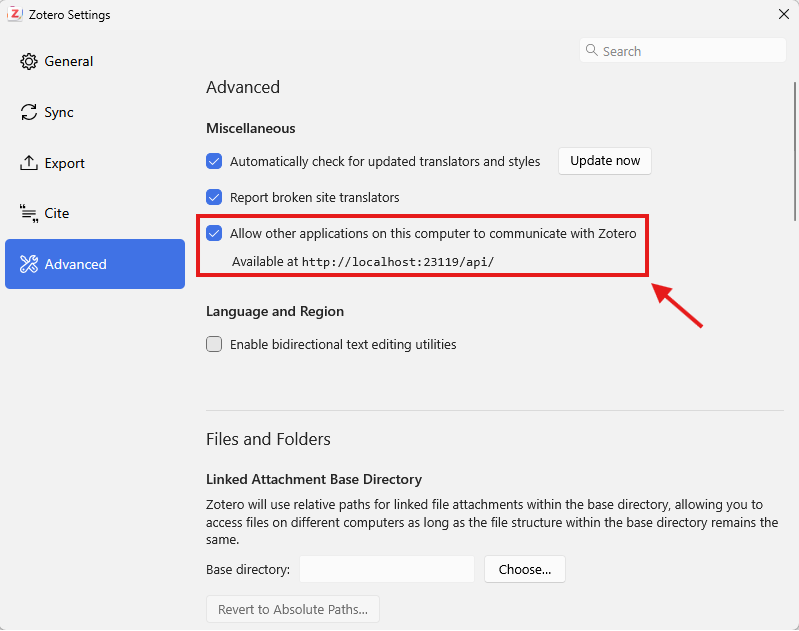Click the Cite quotation lines icon
799x631 pixels.
(x=29, y=213)
